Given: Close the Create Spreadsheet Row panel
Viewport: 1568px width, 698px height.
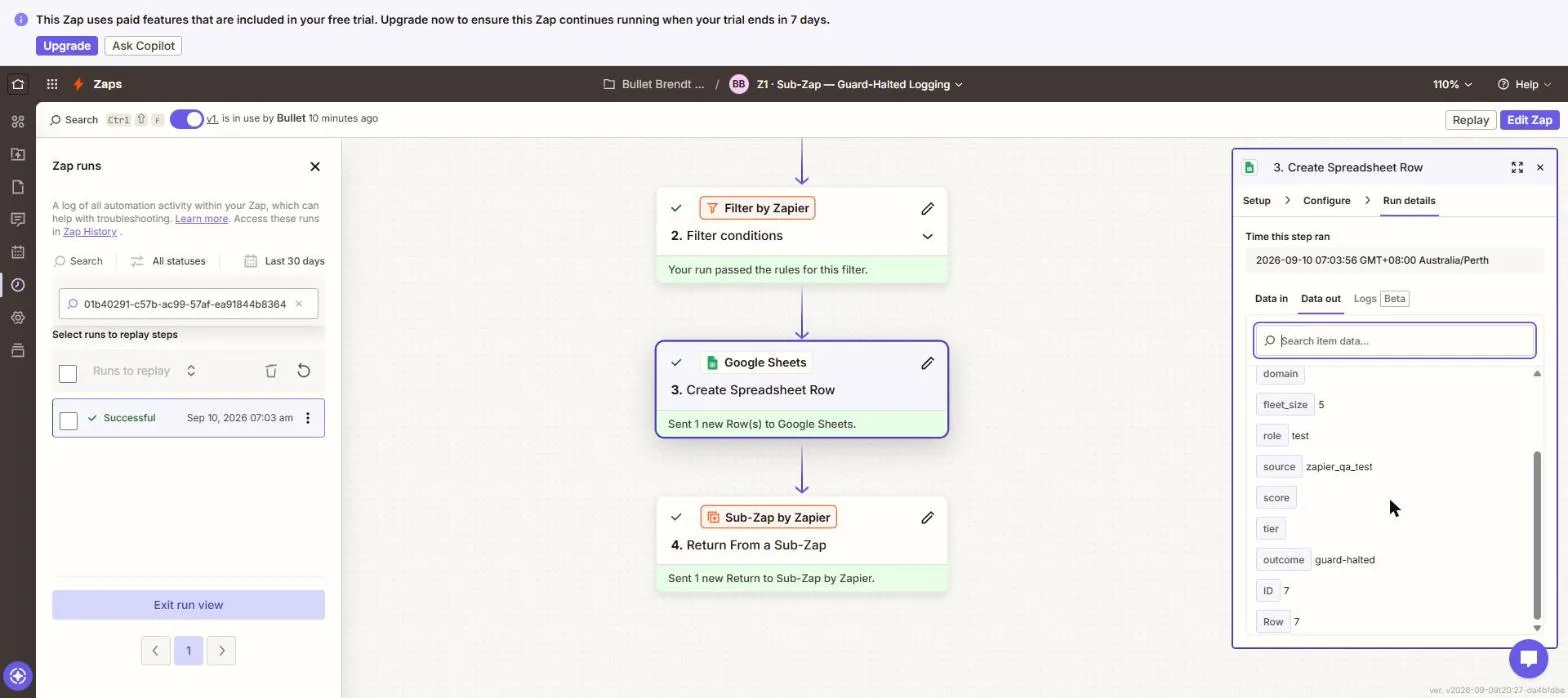Looking at the screenshot, I should point(1540,167).
